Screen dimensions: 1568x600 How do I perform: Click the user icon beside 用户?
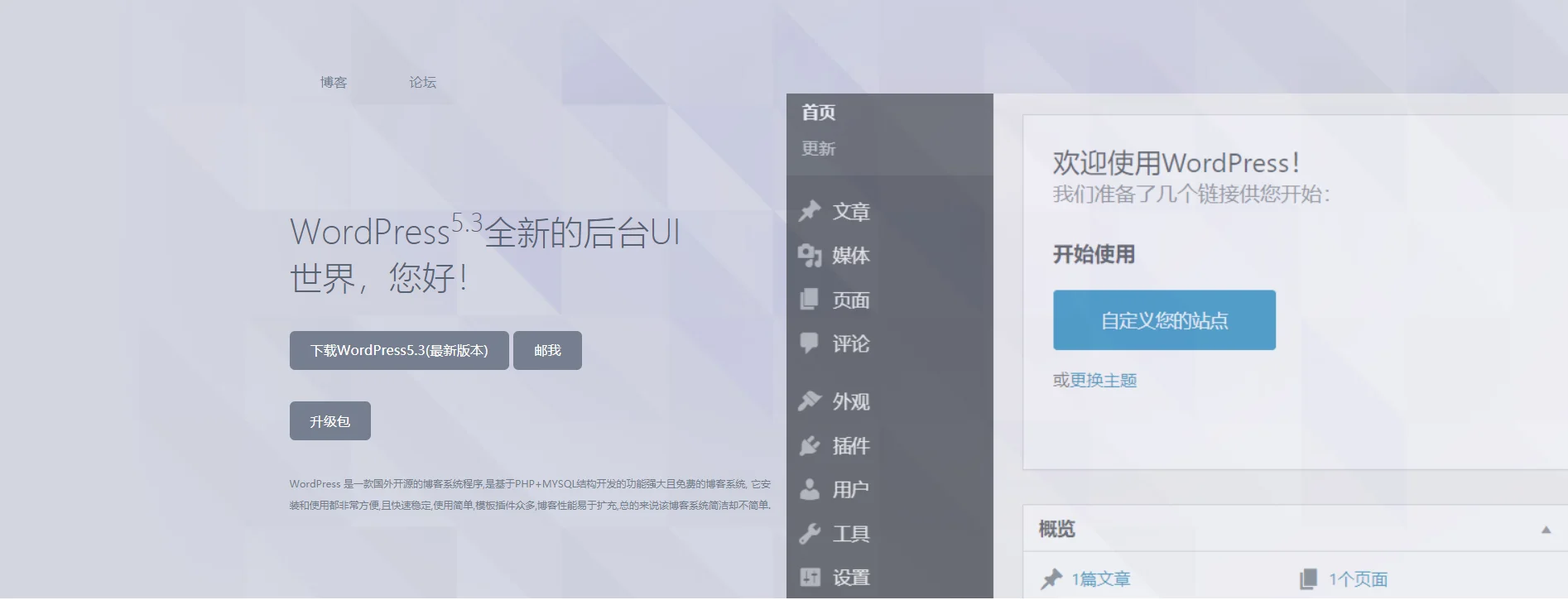pos(810,490)
